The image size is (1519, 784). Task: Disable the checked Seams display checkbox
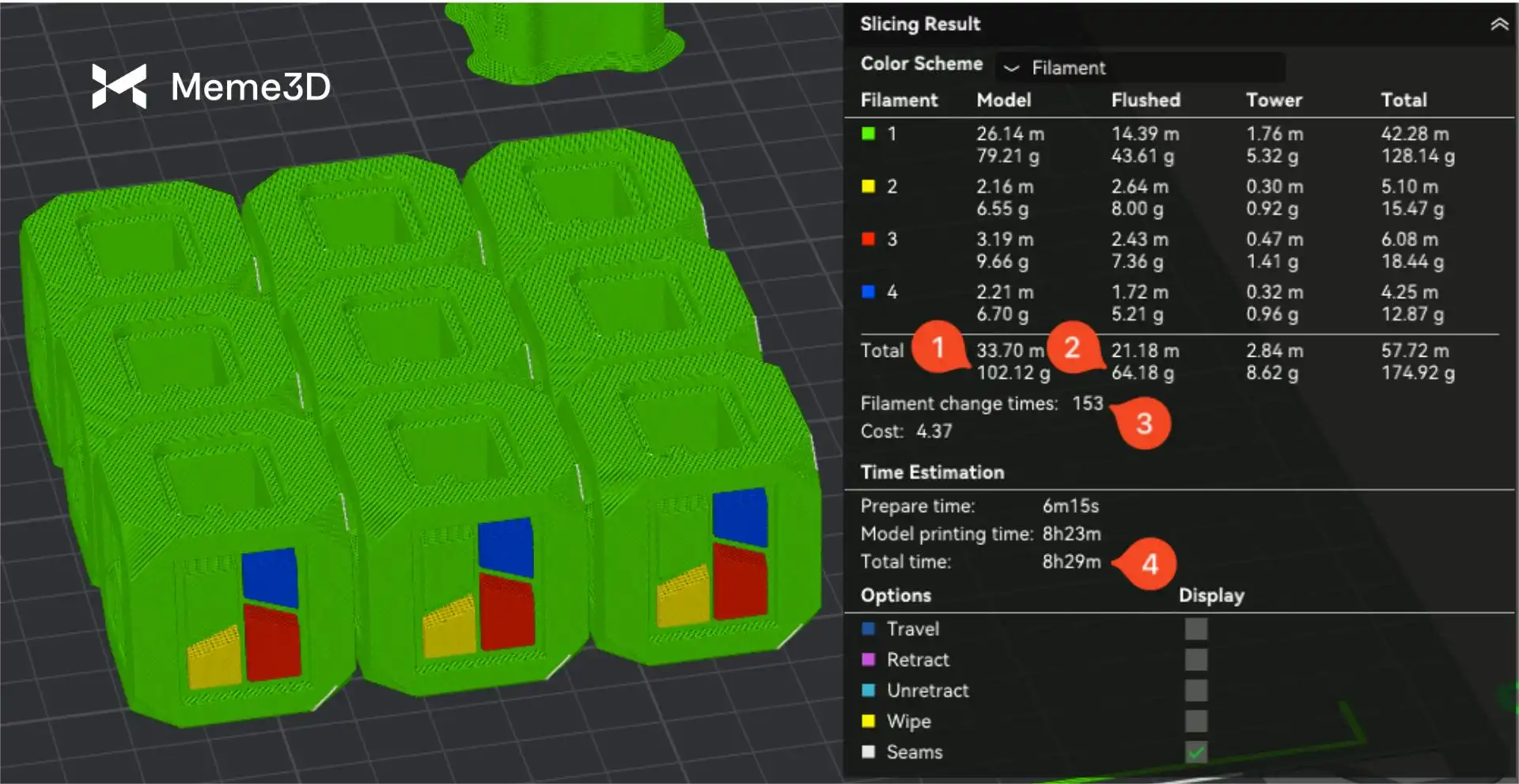pos(1195,752)
